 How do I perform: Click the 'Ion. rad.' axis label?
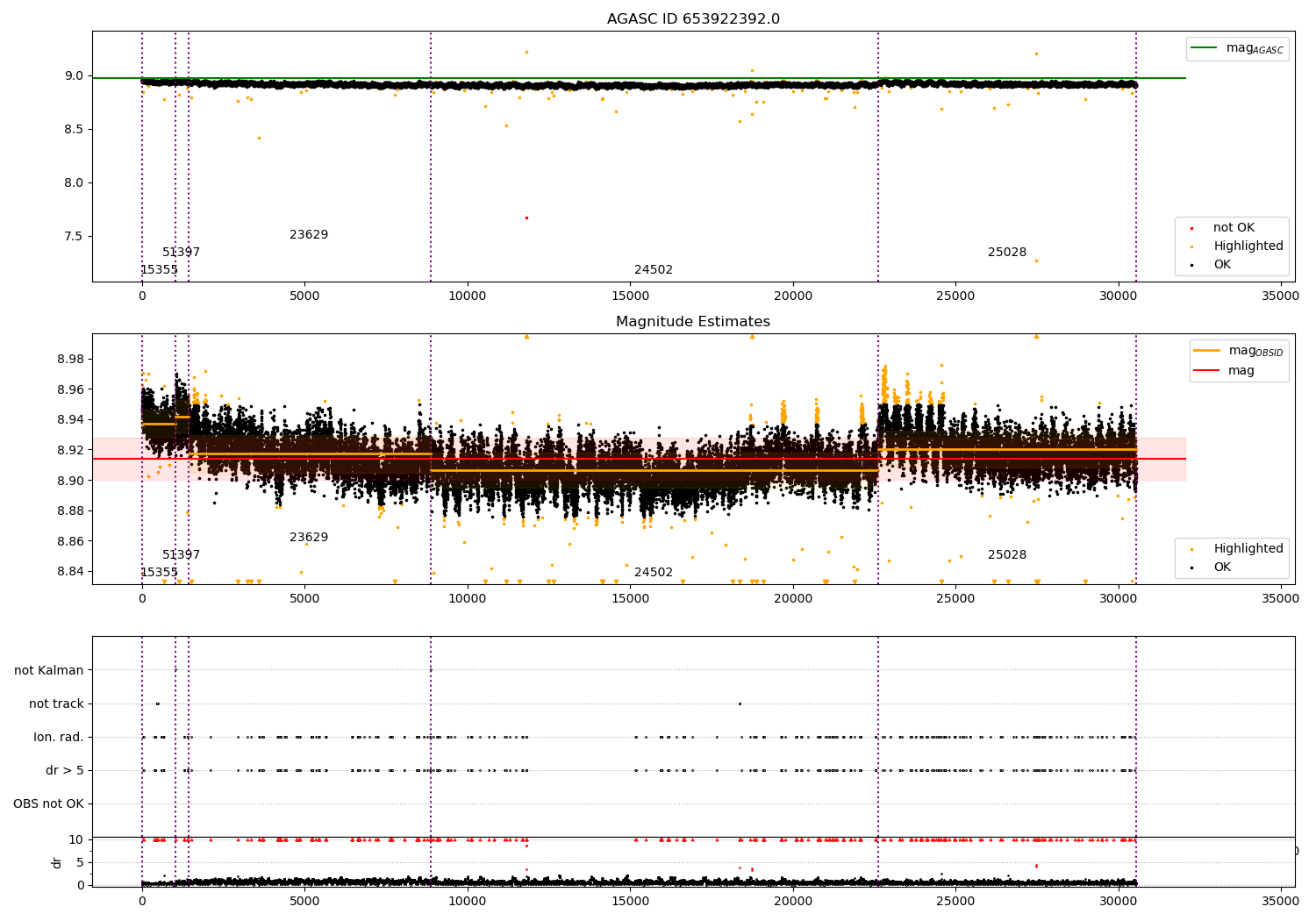click(59, 737)
